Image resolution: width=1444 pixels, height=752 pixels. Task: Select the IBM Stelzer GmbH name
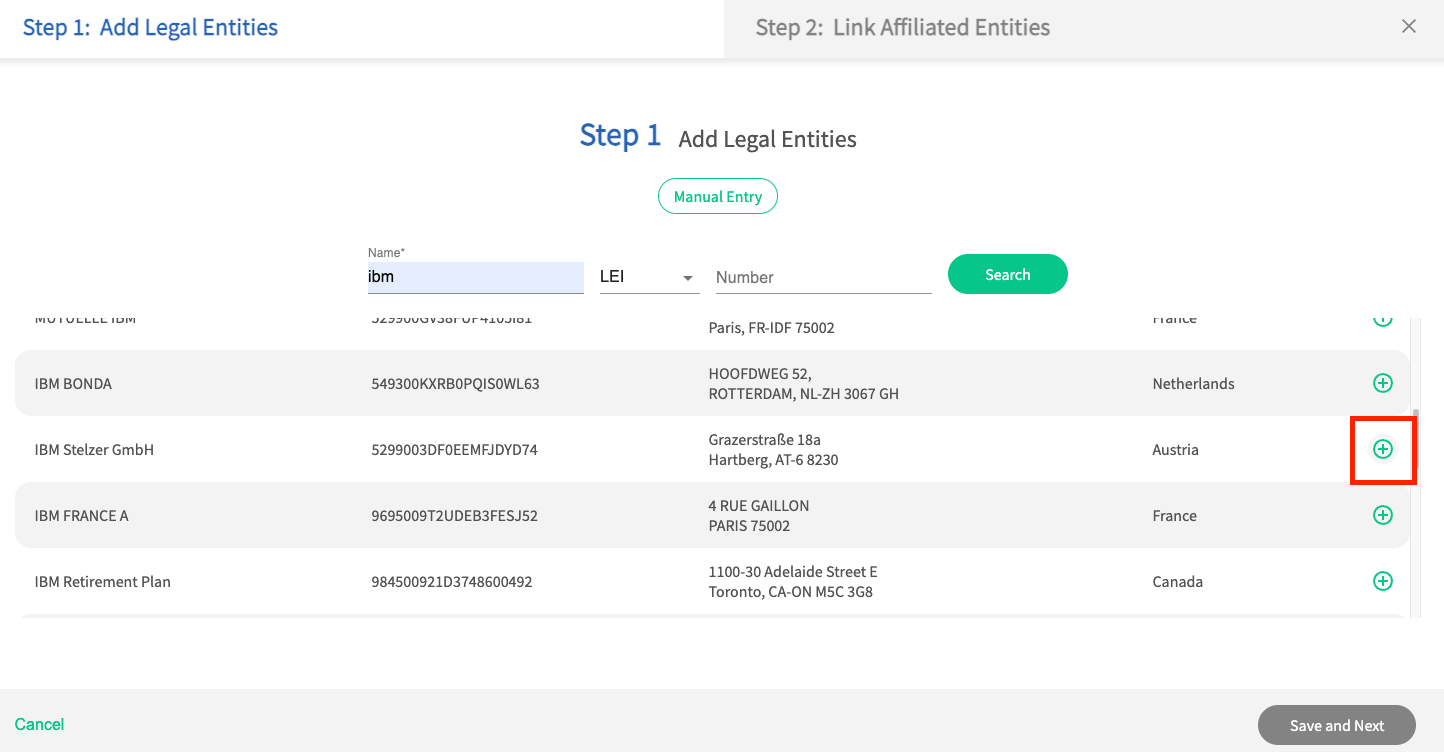(94, 450)
